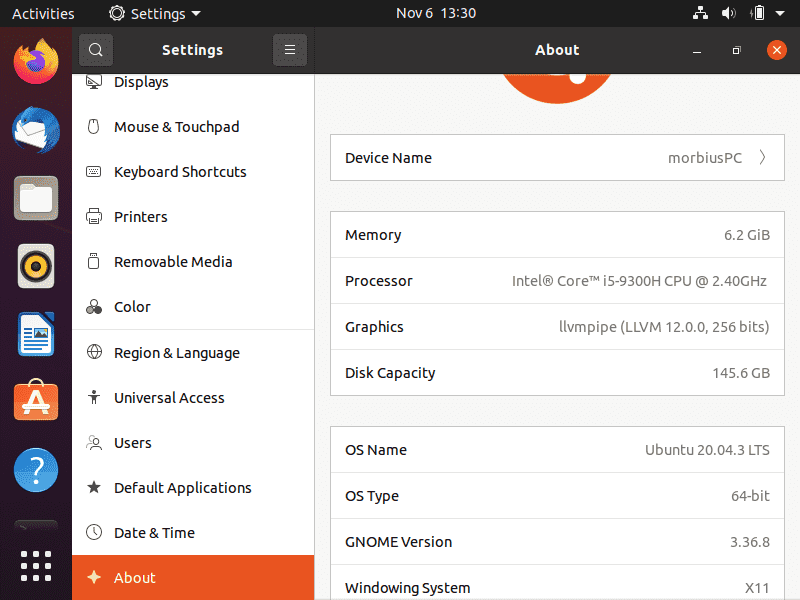The image size is (800, 600).
Task: Open the Help icon in dock
Action: 36,470
